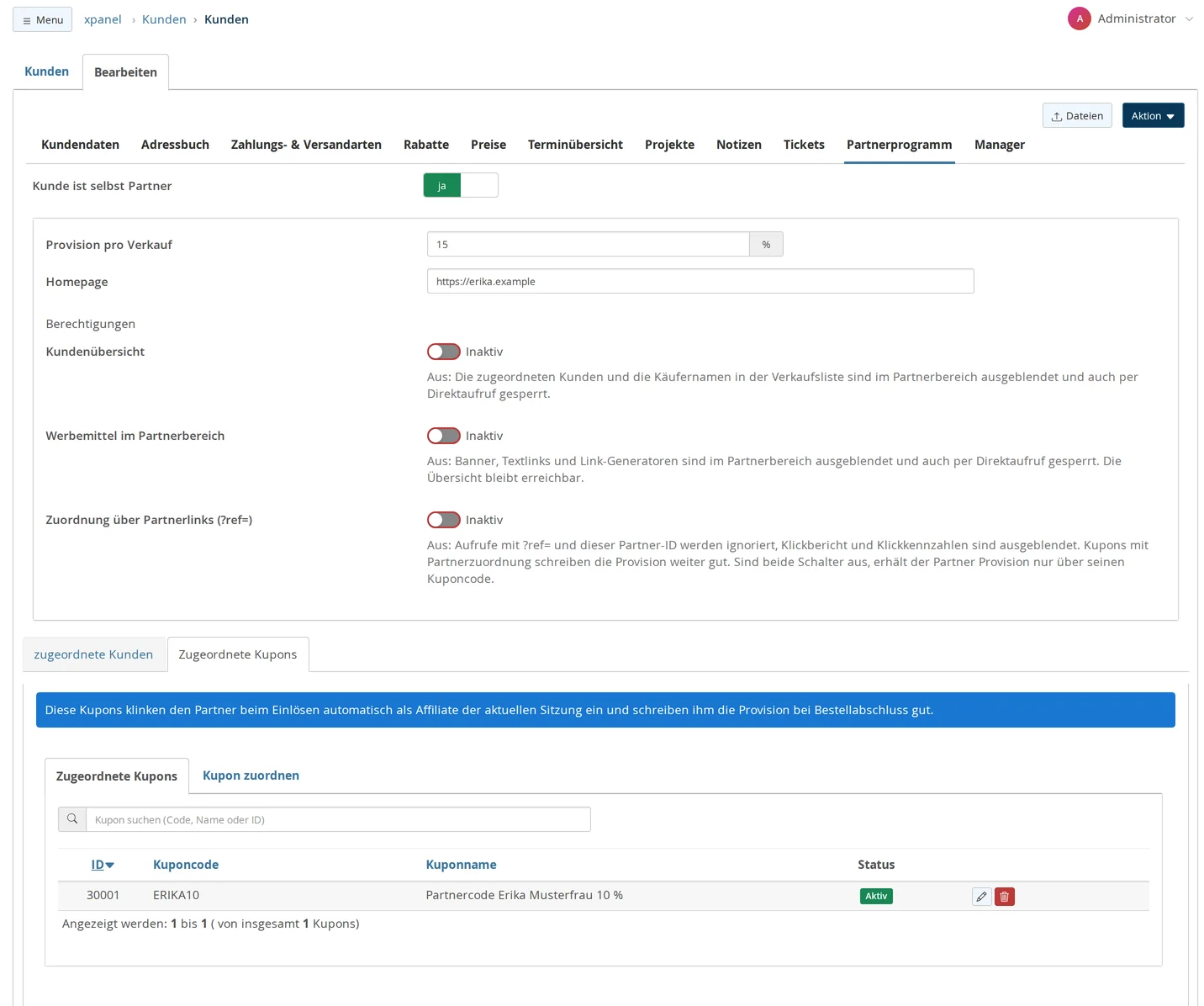Image resolution: width=1204 pixels, height=1006 pixels.
Task: Open the Preise tab
Action: pyautogui.click(x=488, y=145)
